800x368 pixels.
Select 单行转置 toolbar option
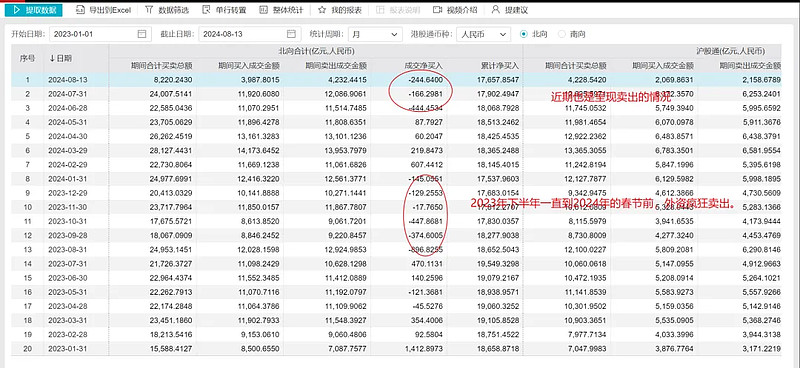point(224,10)
